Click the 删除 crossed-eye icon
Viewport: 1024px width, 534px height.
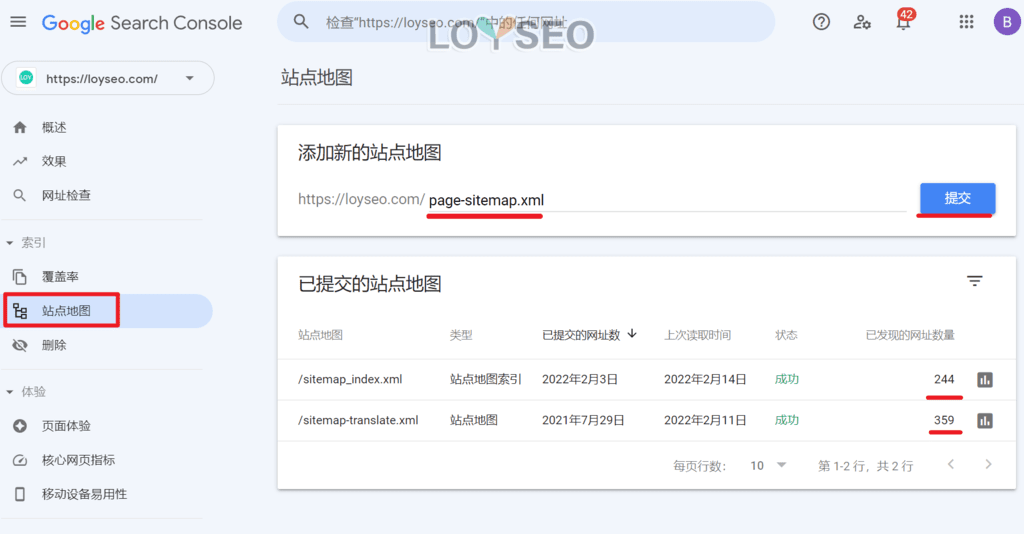(20, 345)
